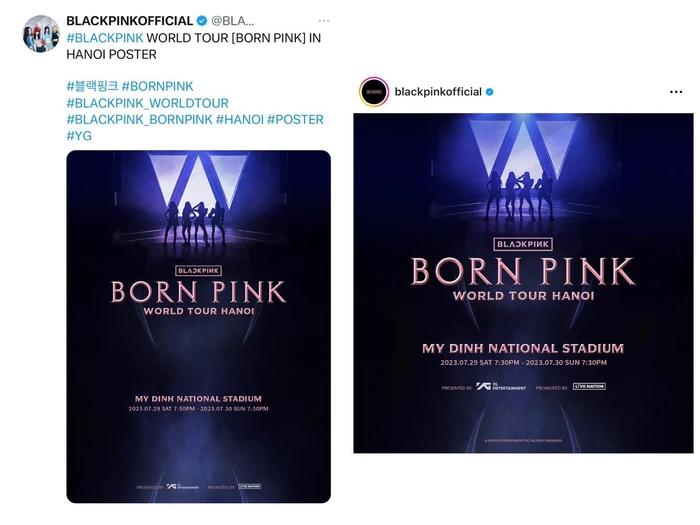Click the tweet text "IN HANOI POSTER"
This screenshot has height=525, width=700.
(x=111, y=54)
